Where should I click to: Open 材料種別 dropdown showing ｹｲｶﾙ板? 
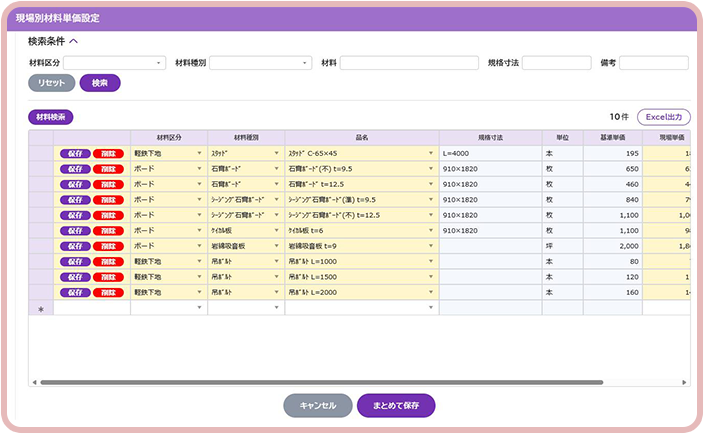tap(277, 231)
